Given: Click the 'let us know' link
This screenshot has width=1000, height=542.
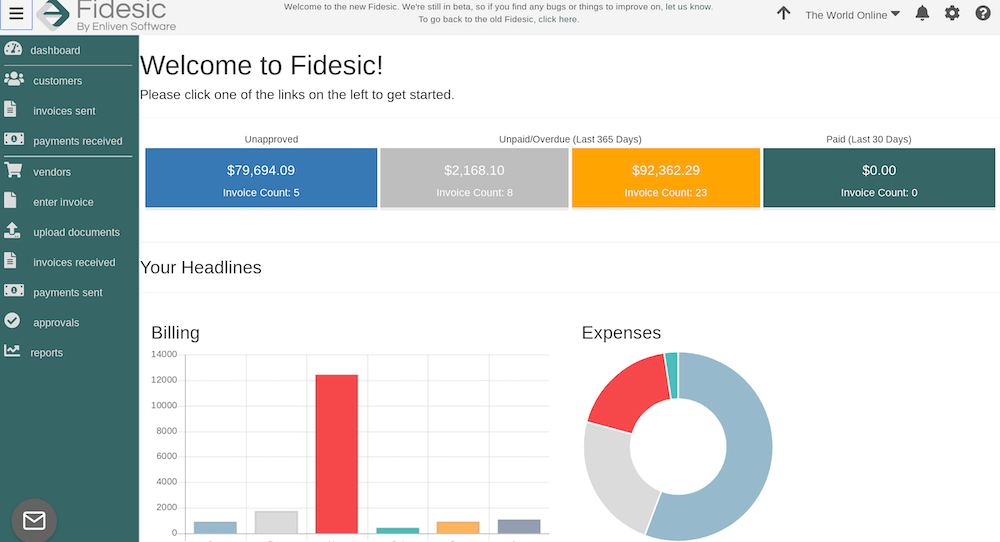Looking at the screenshot, I should [688, 7].
